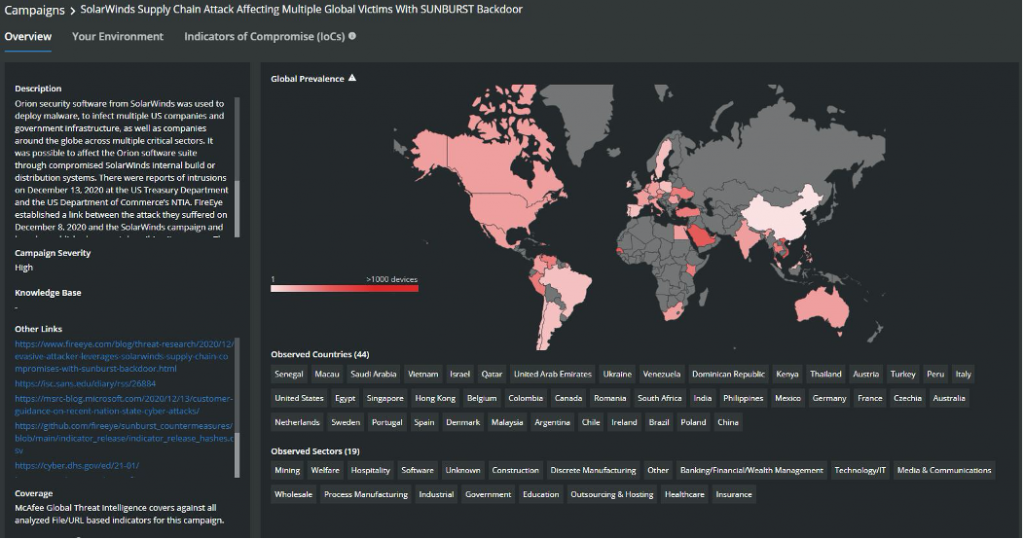Select the Healthcare sector tag
Image resolution: width=1024 pixels, height=539 pixels.
[684, 494]
